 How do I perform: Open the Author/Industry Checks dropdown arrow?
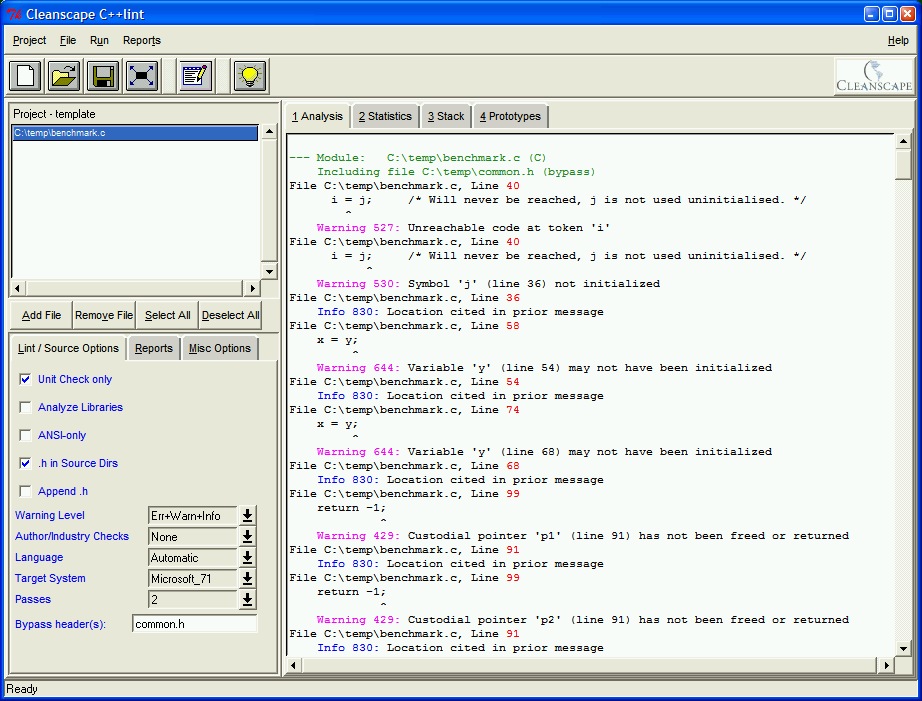pyautogui.click(x=248, y=536)
